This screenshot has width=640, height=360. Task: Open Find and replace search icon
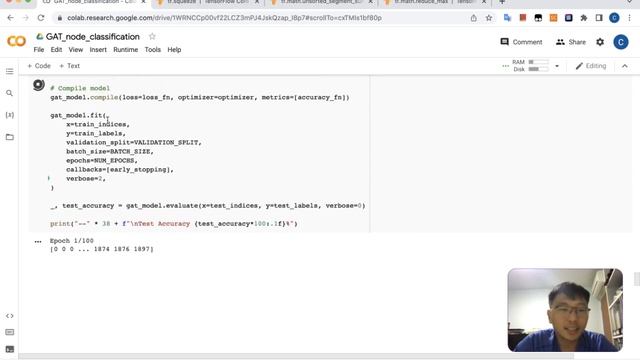(x=9, y=93)
